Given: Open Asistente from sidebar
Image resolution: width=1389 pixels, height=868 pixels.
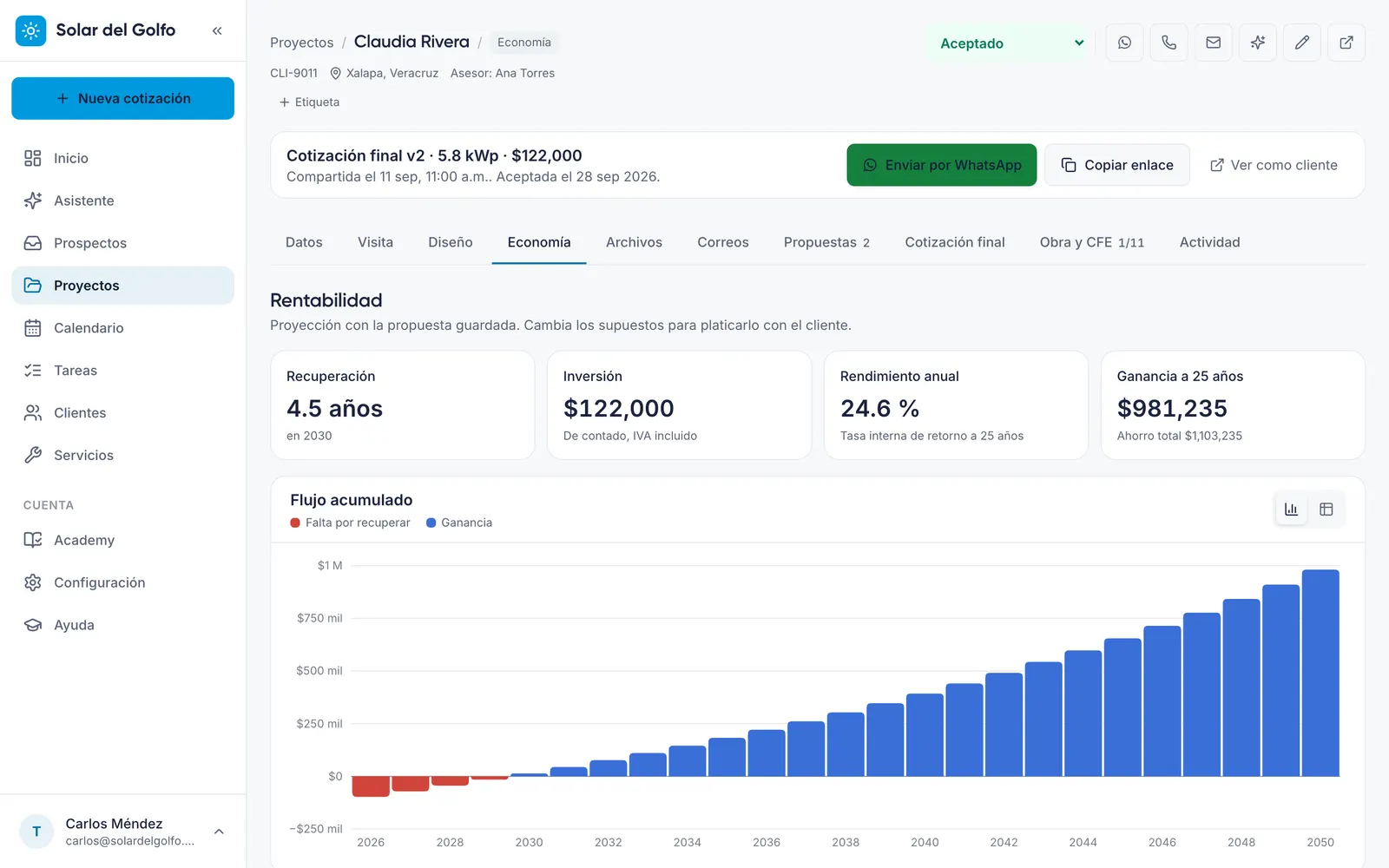Looking at the screenshot, I should pyautogui.click(x=122, y=201).
